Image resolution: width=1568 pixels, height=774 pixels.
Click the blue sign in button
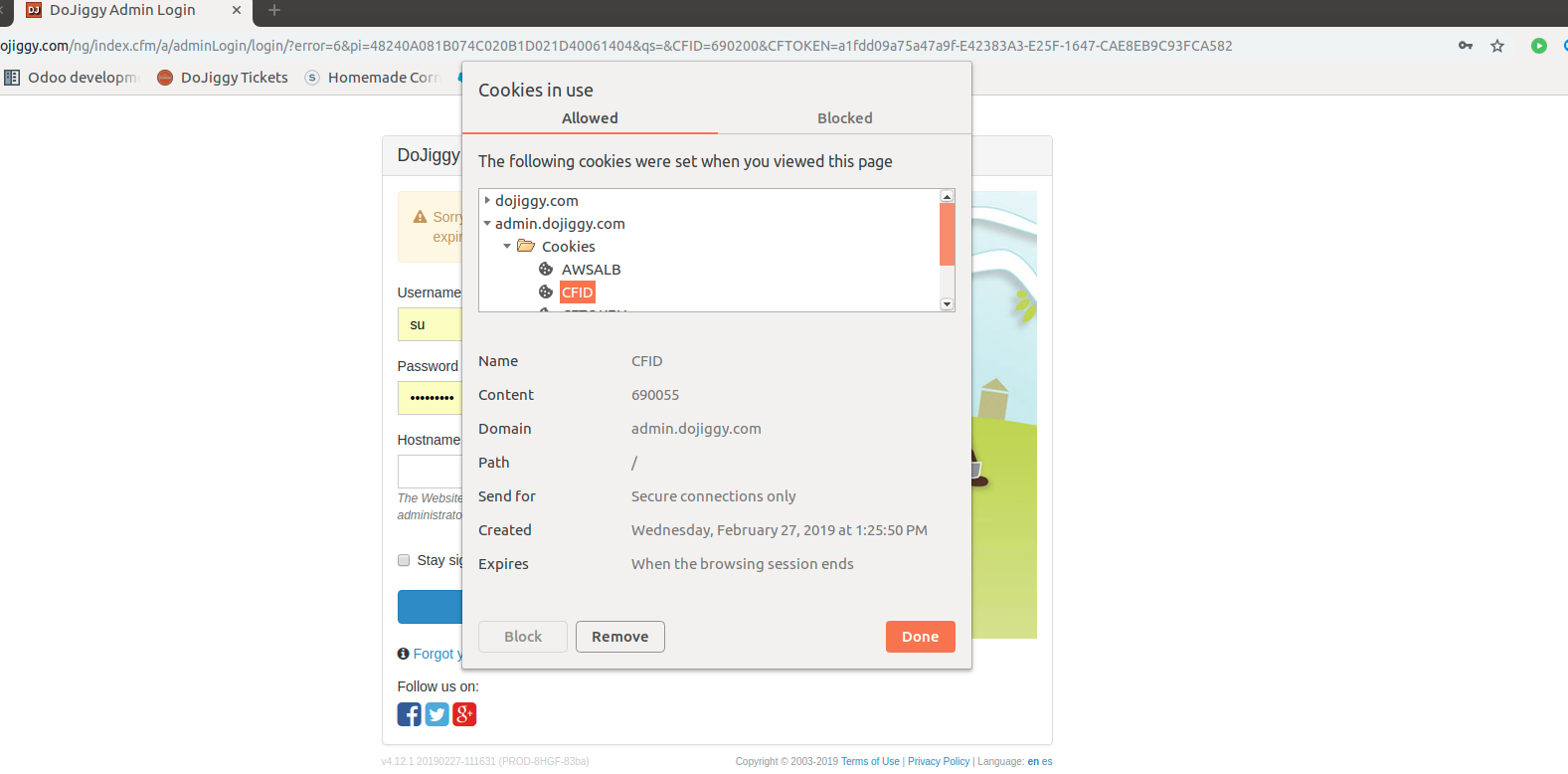pyautogui.click(x=430, y=607)
